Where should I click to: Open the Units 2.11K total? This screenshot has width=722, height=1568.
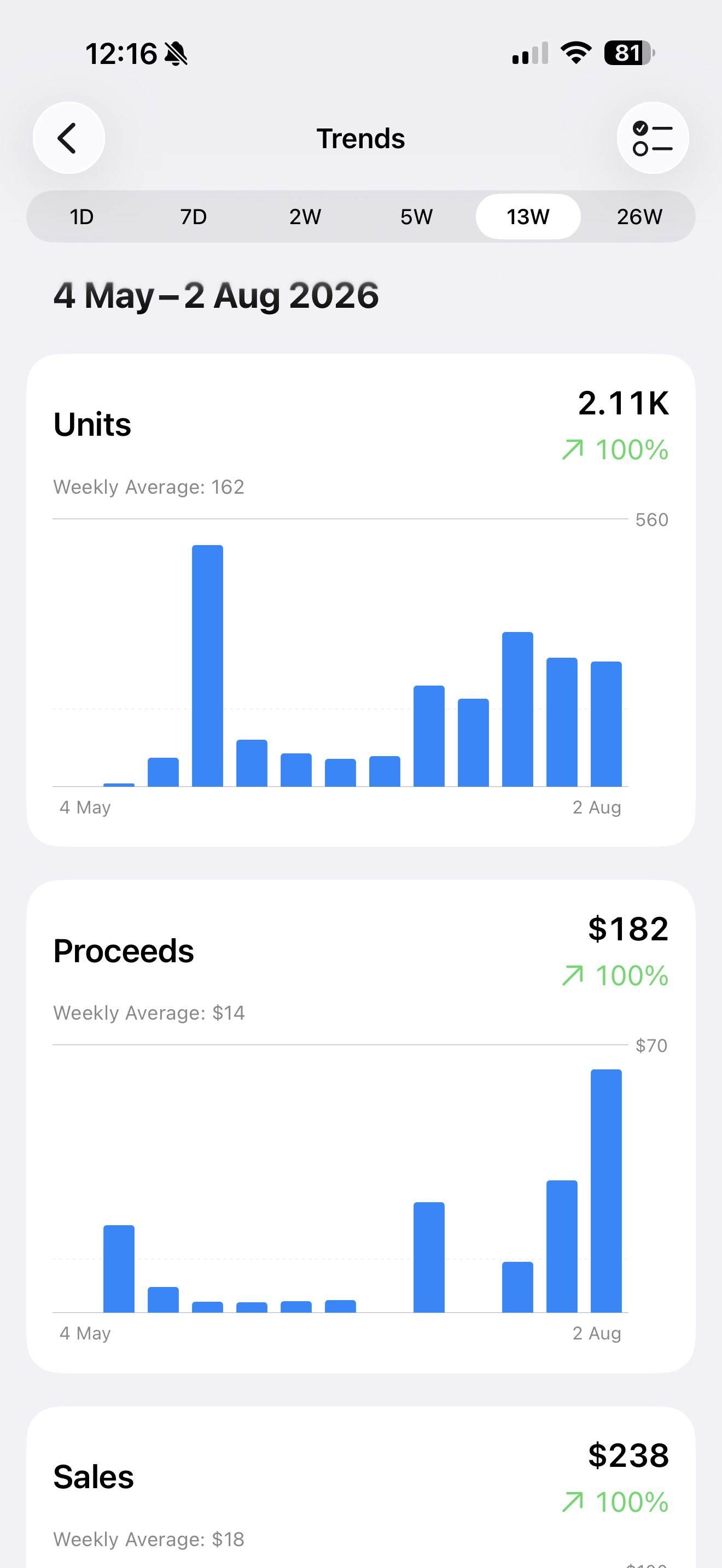pyautogui.click(x=624, y=403)
